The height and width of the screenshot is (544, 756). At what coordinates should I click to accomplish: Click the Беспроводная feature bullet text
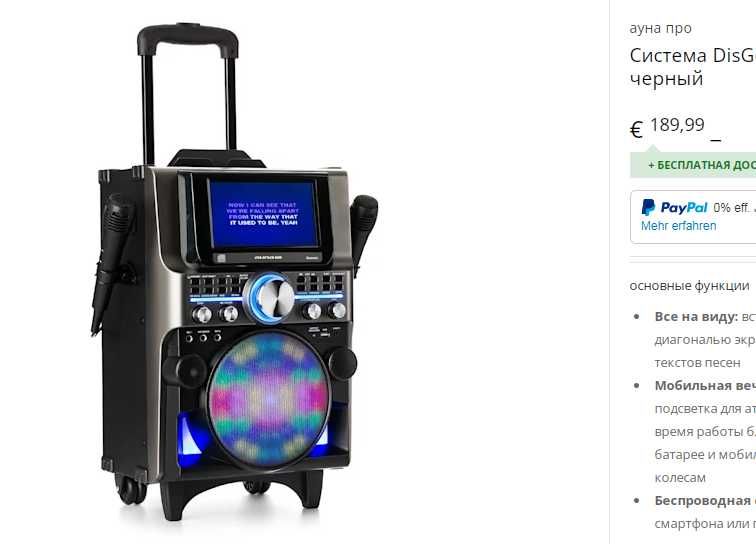tap(705, 512)
